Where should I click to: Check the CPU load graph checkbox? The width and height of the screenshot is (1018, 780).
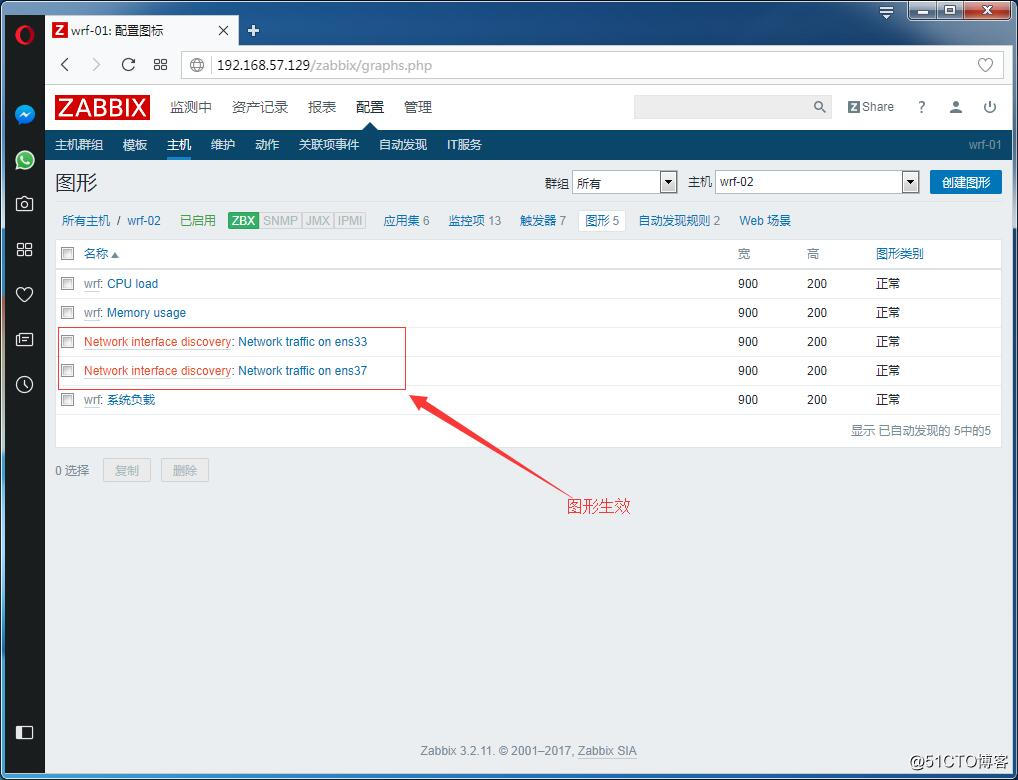(68, 283)
